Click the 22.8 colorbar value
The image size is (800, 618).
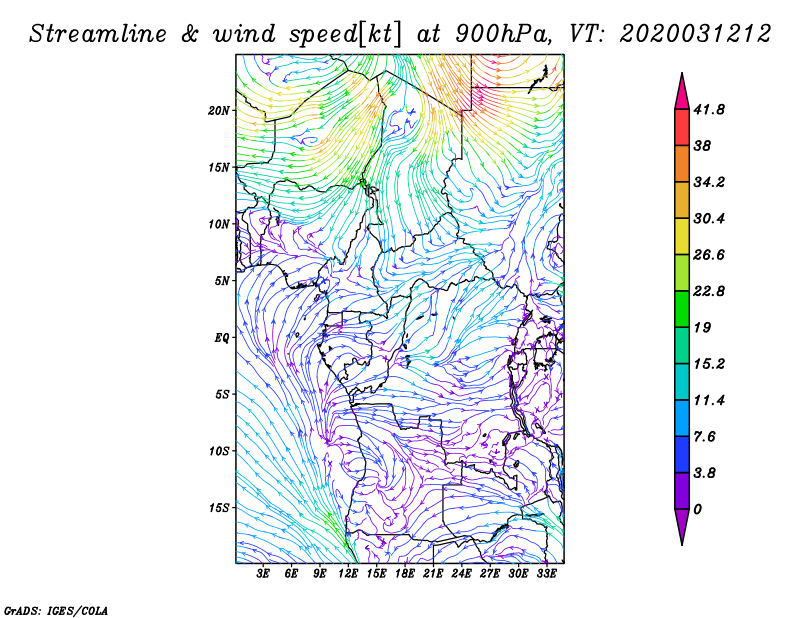(x=709, y=291)
